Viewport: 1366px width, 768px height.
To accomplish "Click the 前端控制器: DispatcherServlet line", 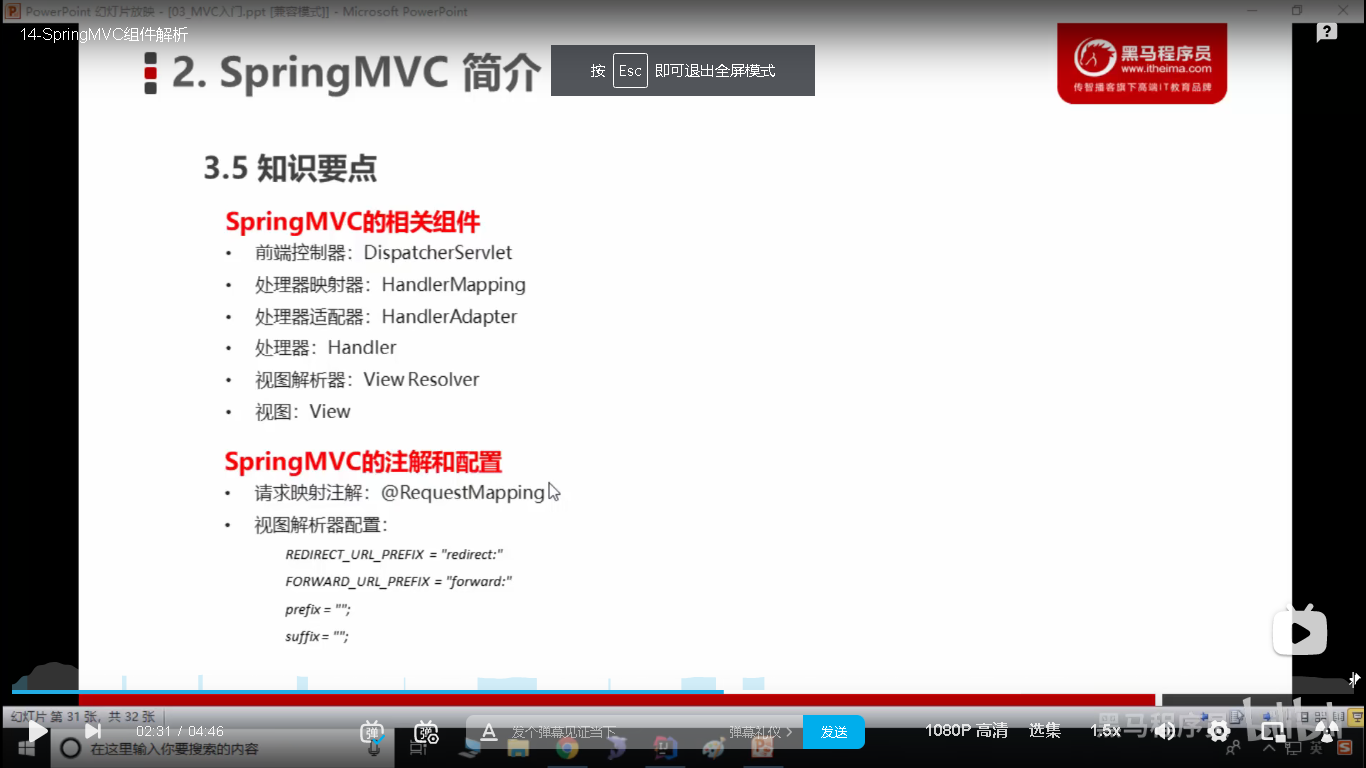I will pos(383,253).
